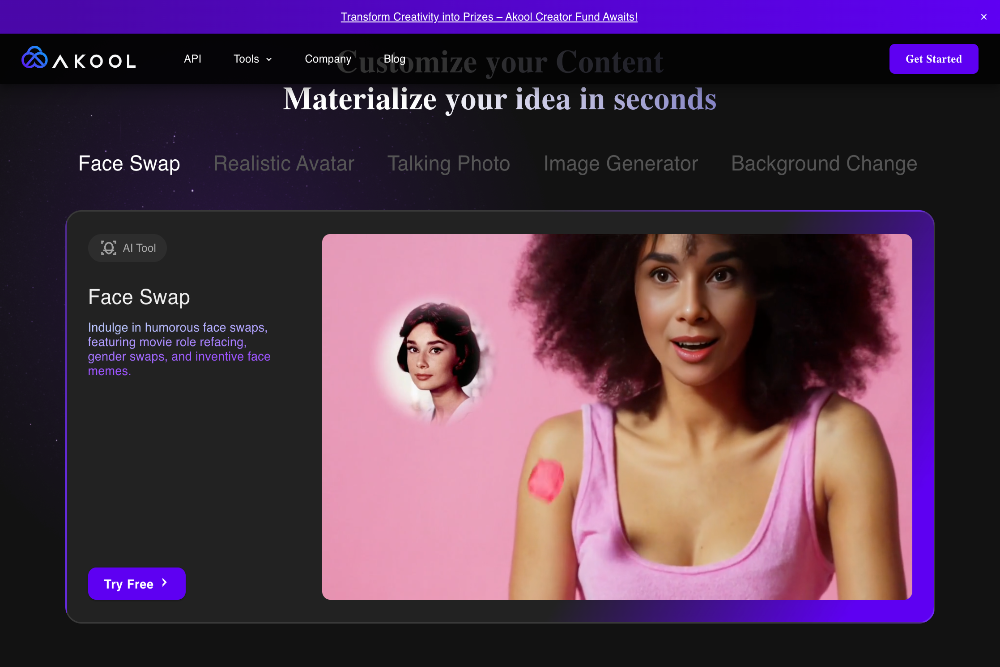The image size is (1000, 667).
Task: Select the Face Swap tab
Action: [129, 163]
